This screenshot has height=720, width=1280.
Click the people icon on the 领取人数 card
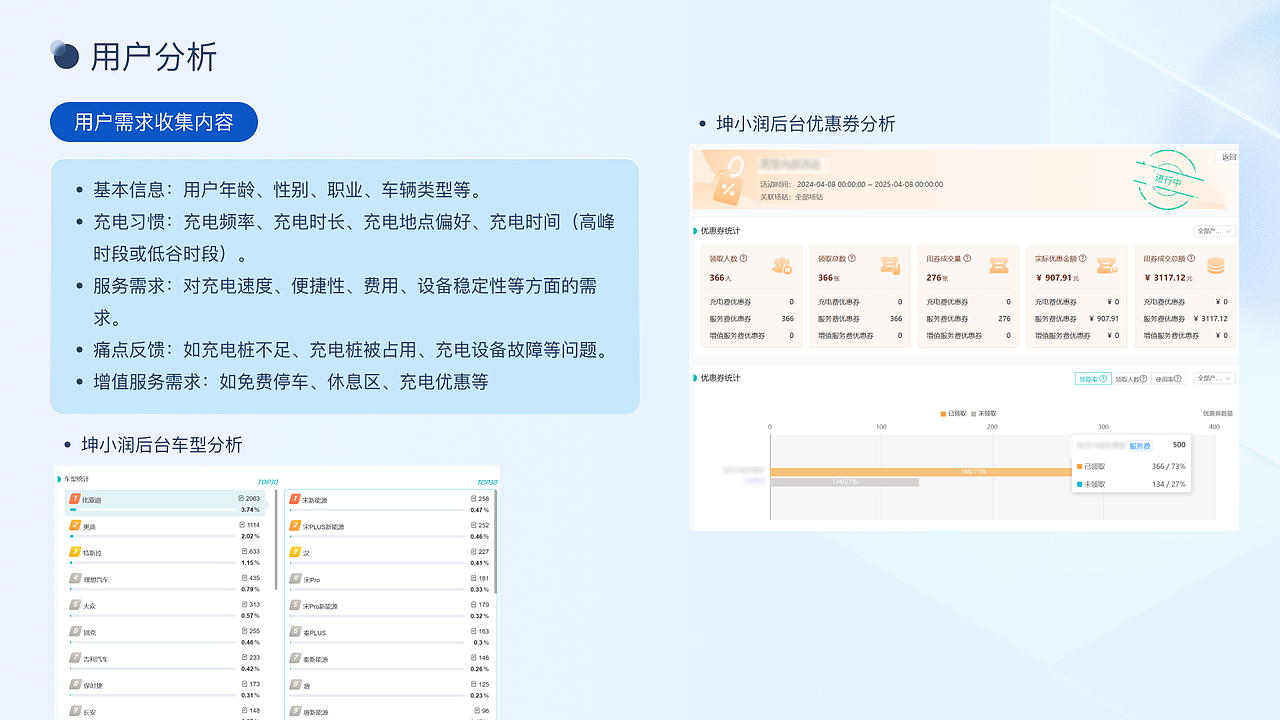coord(782,264)
